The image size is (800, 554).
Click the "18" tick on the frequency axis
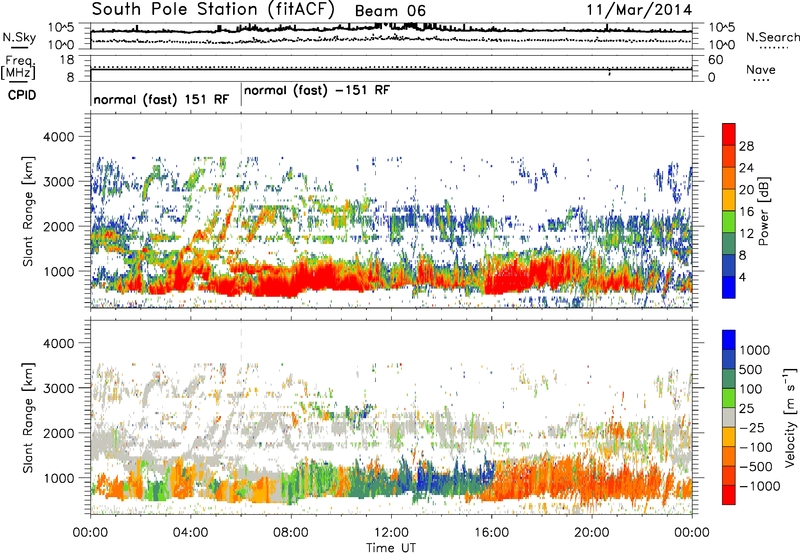(67, 60)
